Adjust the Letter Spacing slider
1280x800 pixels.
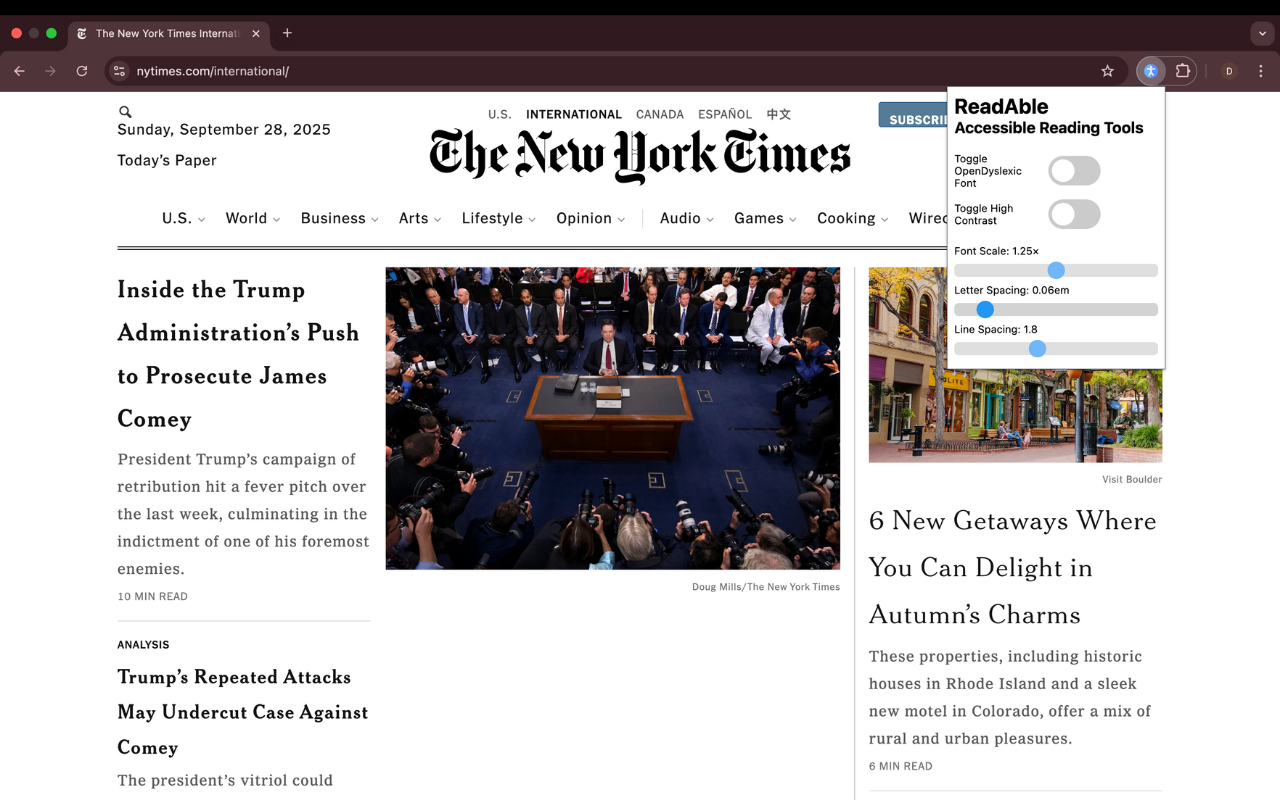(1056, 309)
